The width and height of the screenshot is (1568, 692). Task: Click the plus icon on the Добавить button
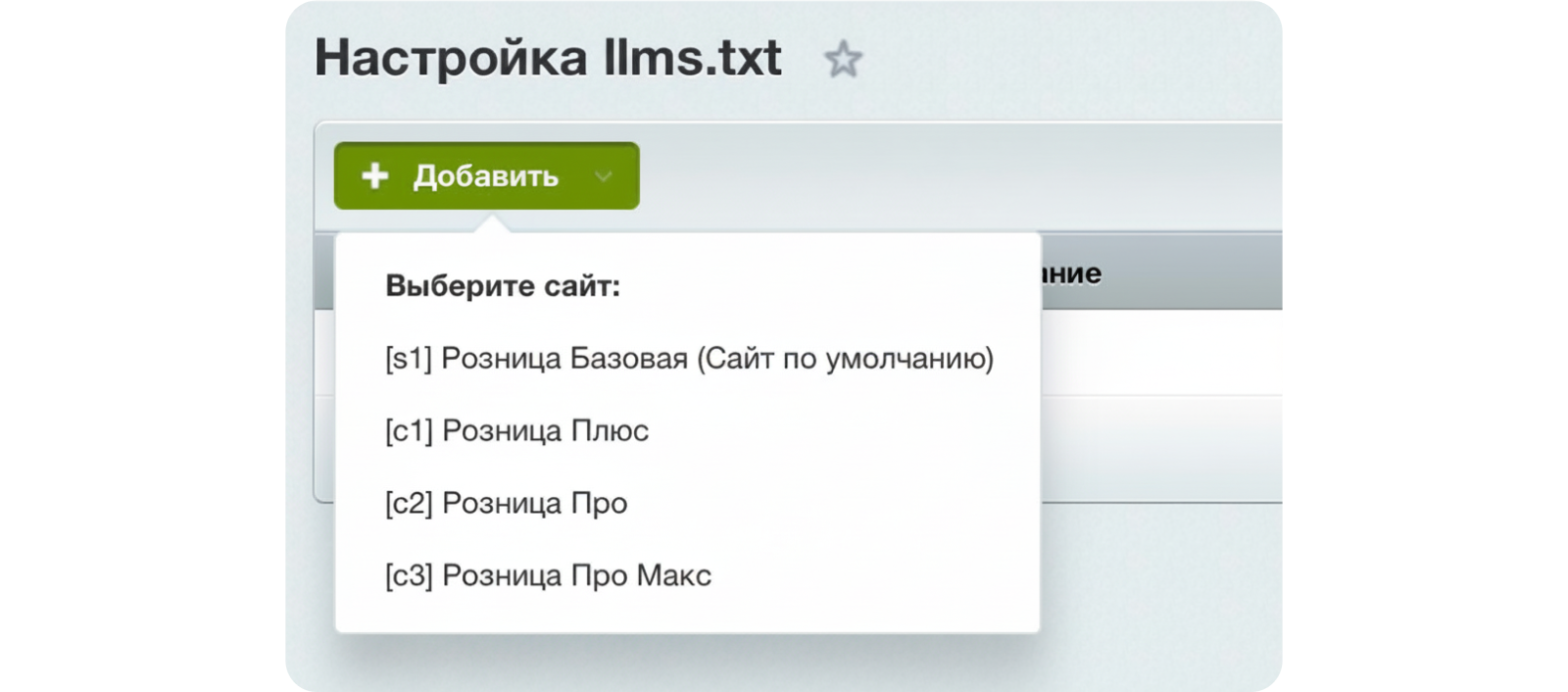[x=376, y=176]
